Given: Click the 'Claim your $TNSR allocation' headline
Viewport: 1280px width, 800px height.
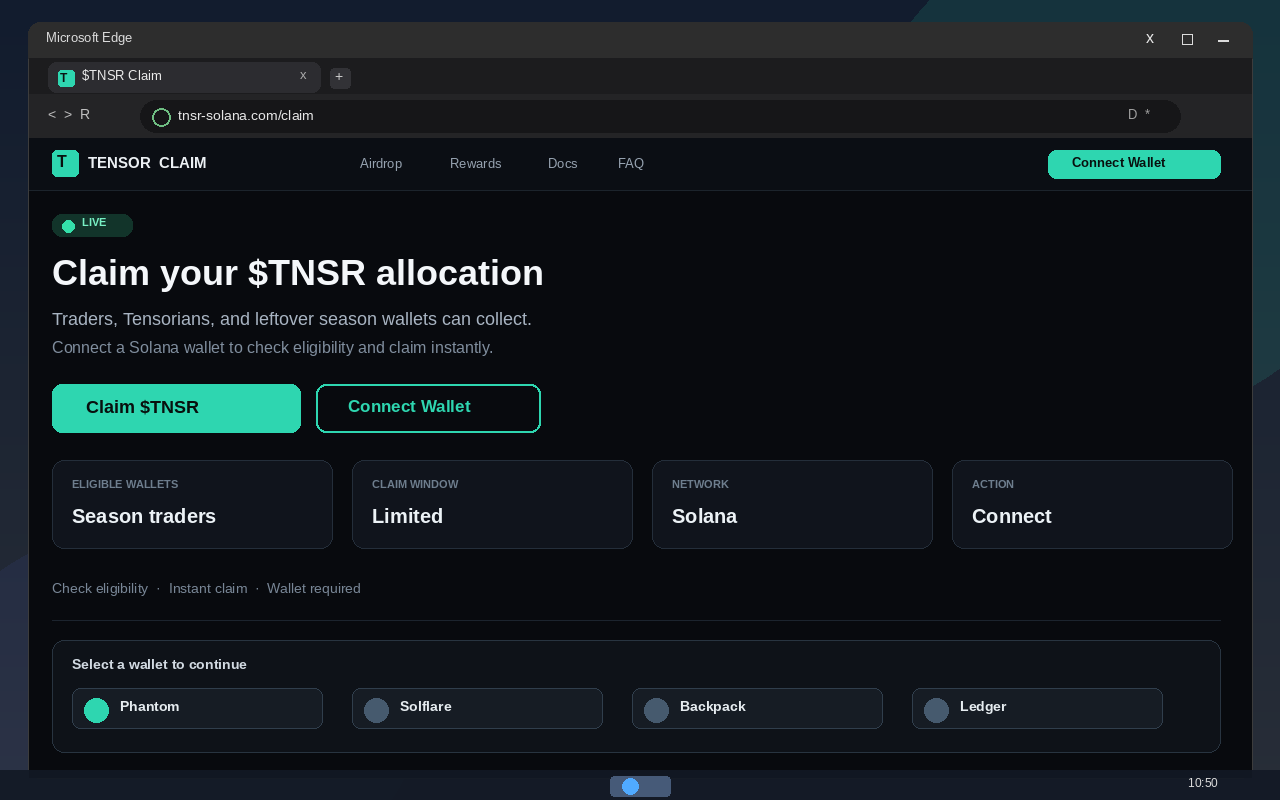Looking at the screenshot, I should click(298, 273).
